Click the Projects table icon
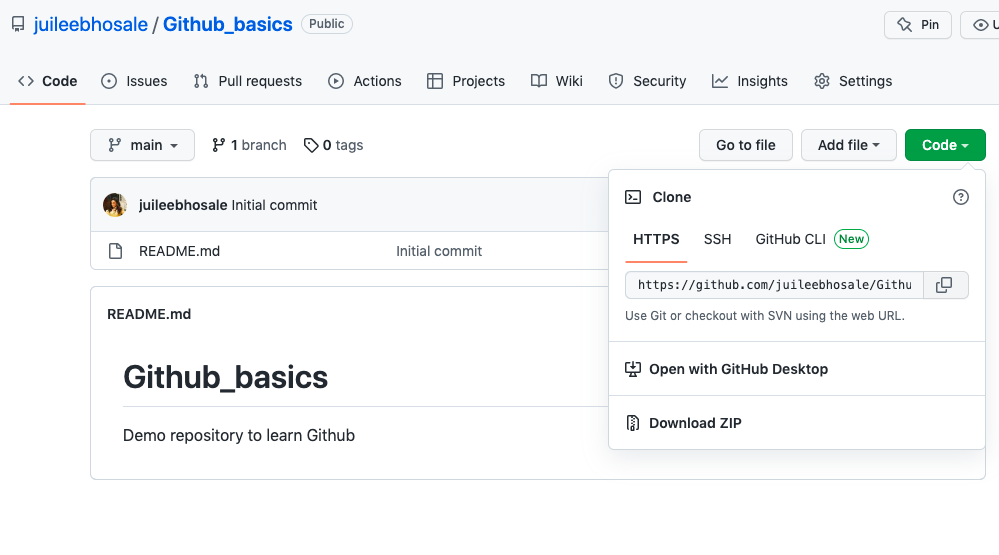The width and height of the screenshot is (999, 555). (x=435, y=82)
